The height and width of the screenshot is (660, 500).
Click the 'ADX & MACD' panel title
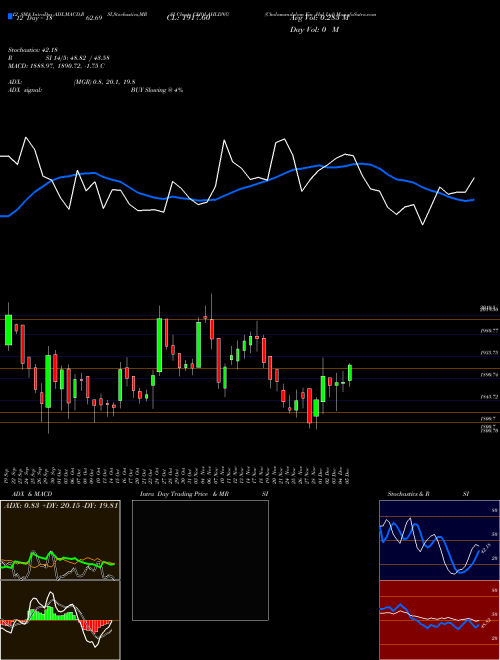click(32, 494)
